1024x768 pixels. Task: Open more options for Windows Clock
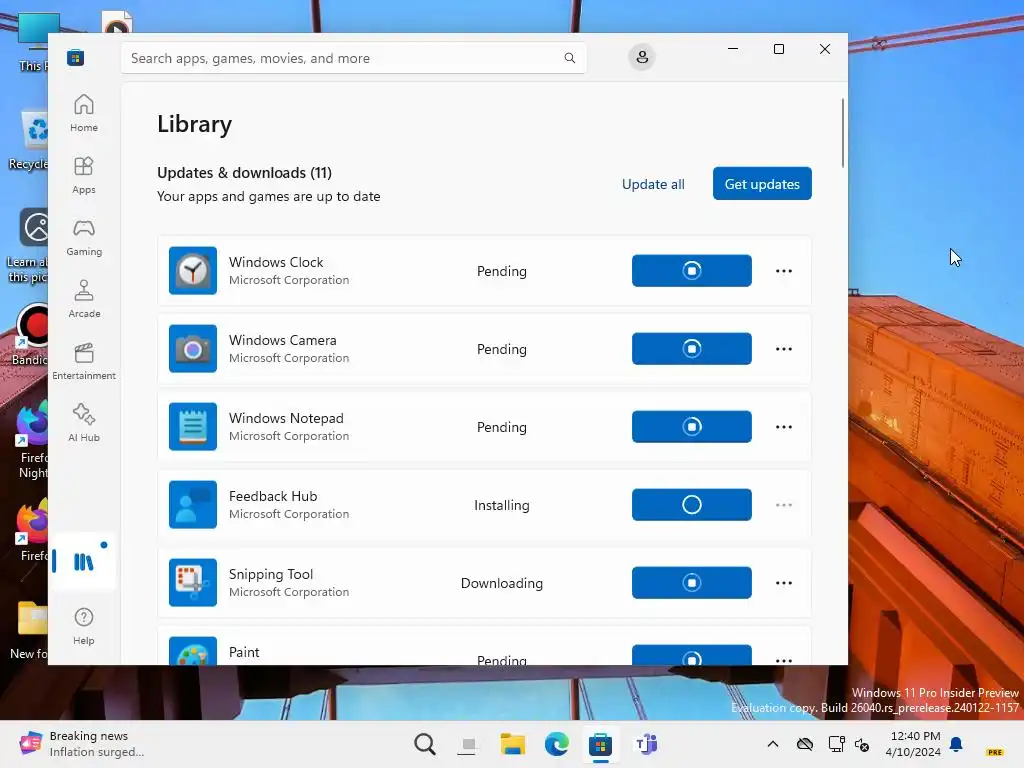(784, 271)
